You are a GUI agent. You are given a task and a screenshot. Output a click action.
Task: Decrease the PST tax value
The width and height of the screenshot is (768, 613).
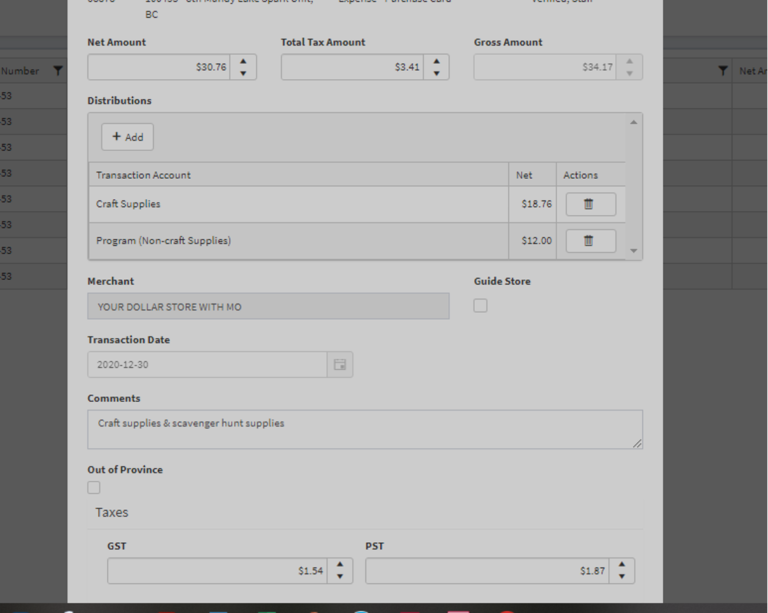pos(622,577)
